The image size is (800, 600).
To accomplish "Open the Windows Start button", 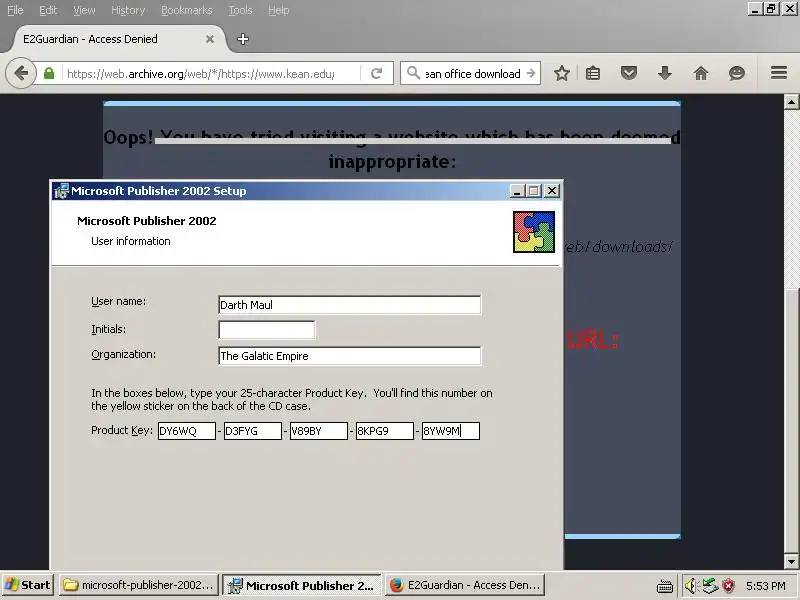I will [x=28, y=585].
